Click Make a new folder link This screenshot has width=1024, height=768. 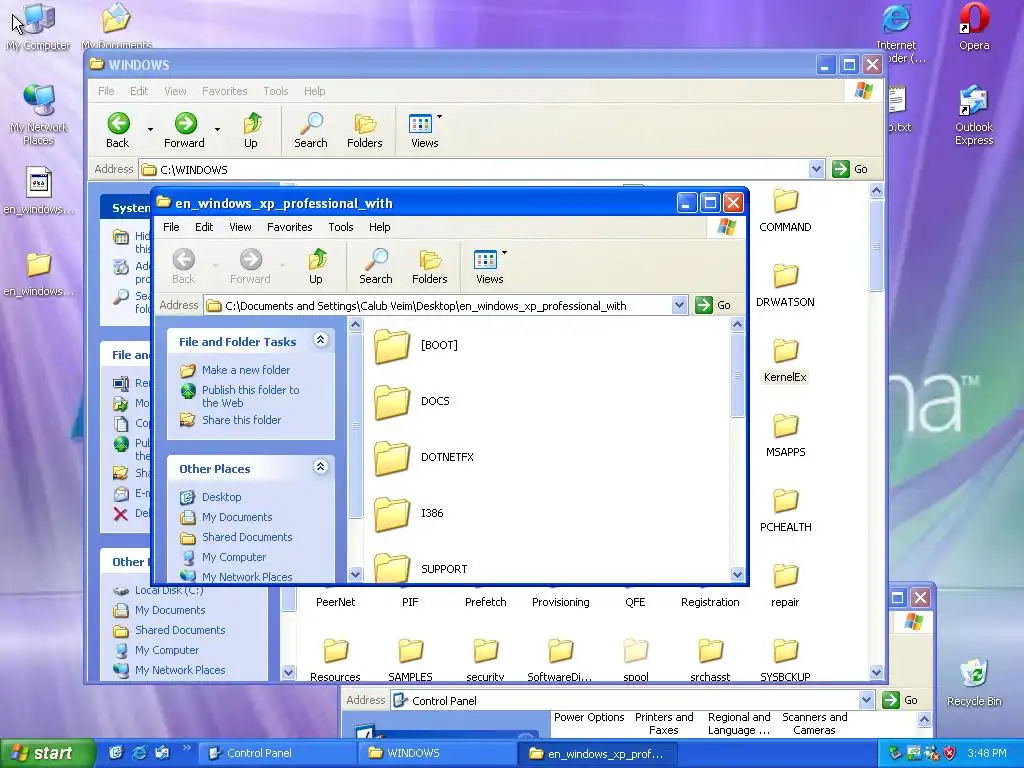pyautogui.click(x=246, y=370)
